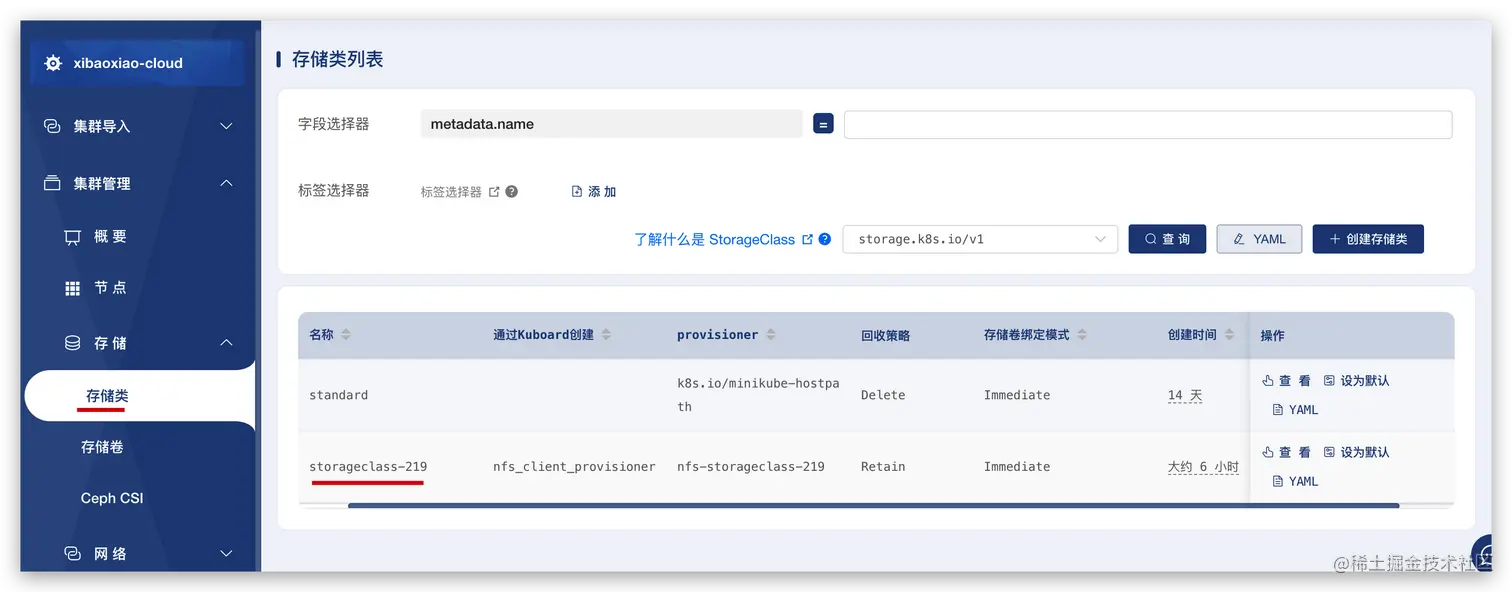Click the 集群管理 sidebar icon

(x=52, y=183)
